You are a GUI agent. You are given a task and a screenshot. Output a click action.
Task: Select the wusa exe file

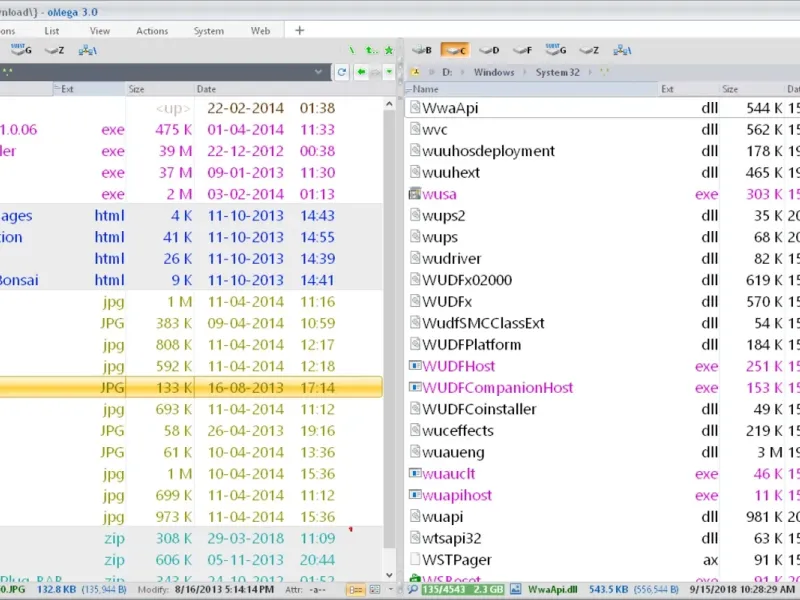[x=438, y=194]
